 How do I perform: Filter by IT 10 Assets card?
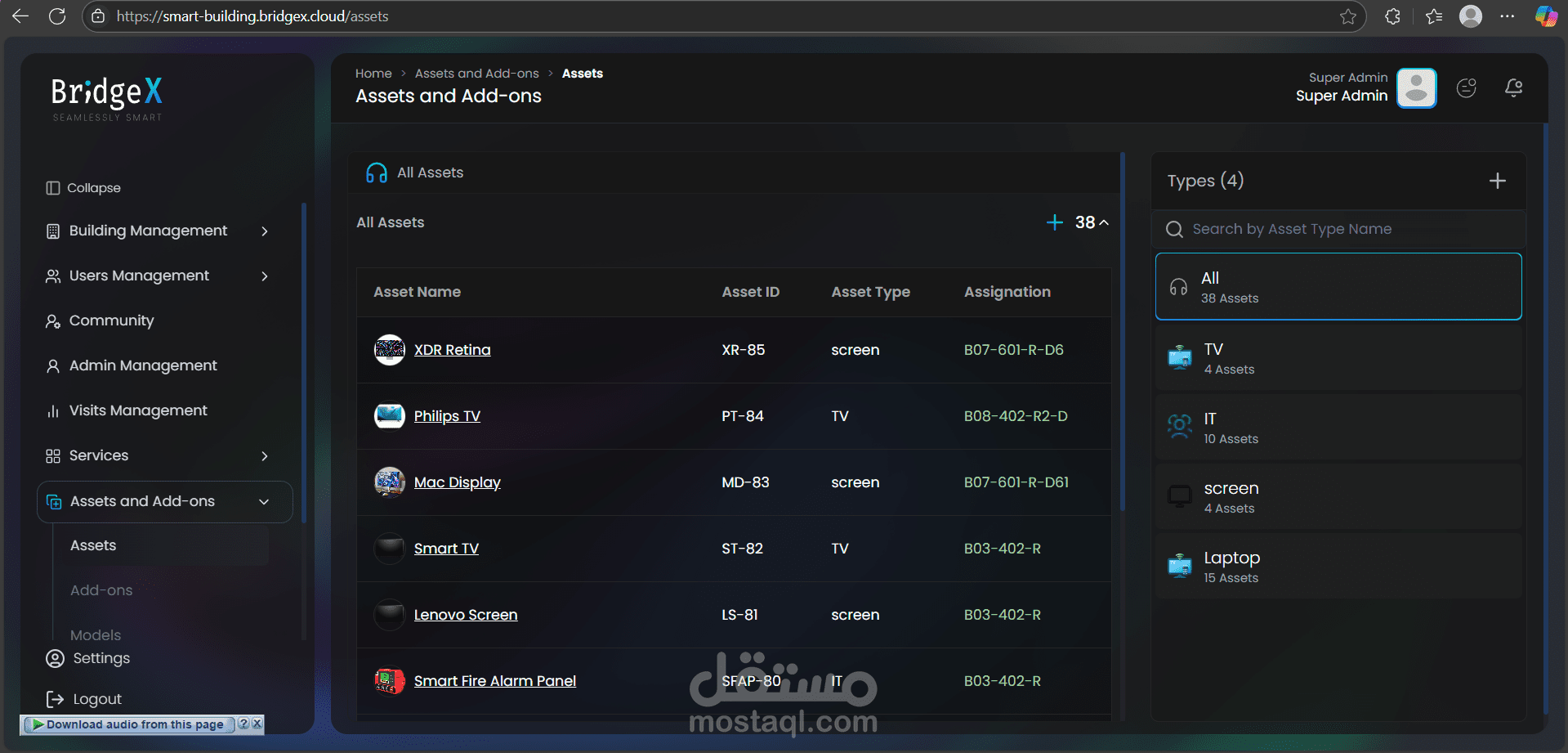(x=1338, y=428)
